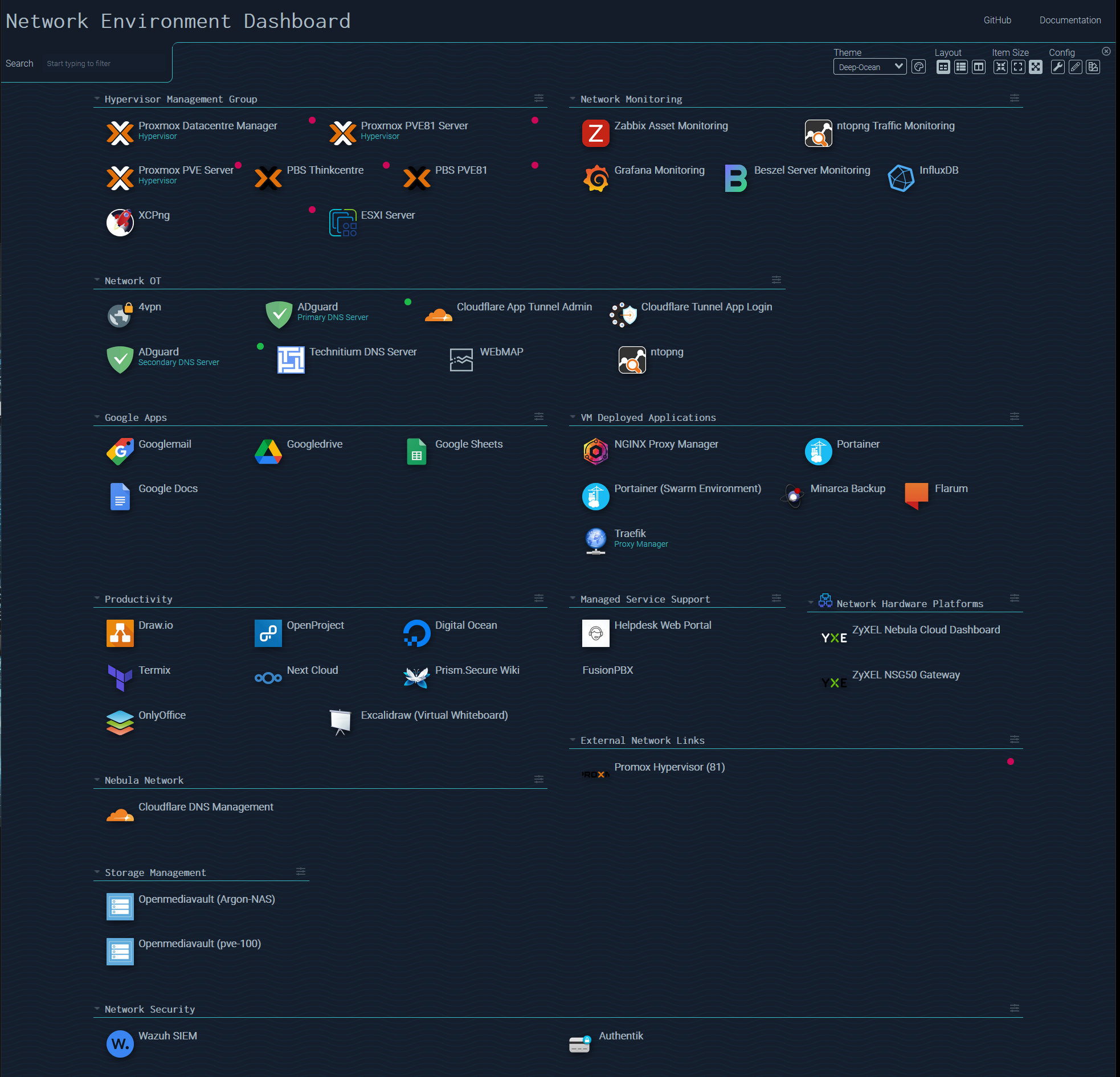Screen dimensions: 1120x1077
Task: Open the Portainer whale icon
Action: [817, 452]
